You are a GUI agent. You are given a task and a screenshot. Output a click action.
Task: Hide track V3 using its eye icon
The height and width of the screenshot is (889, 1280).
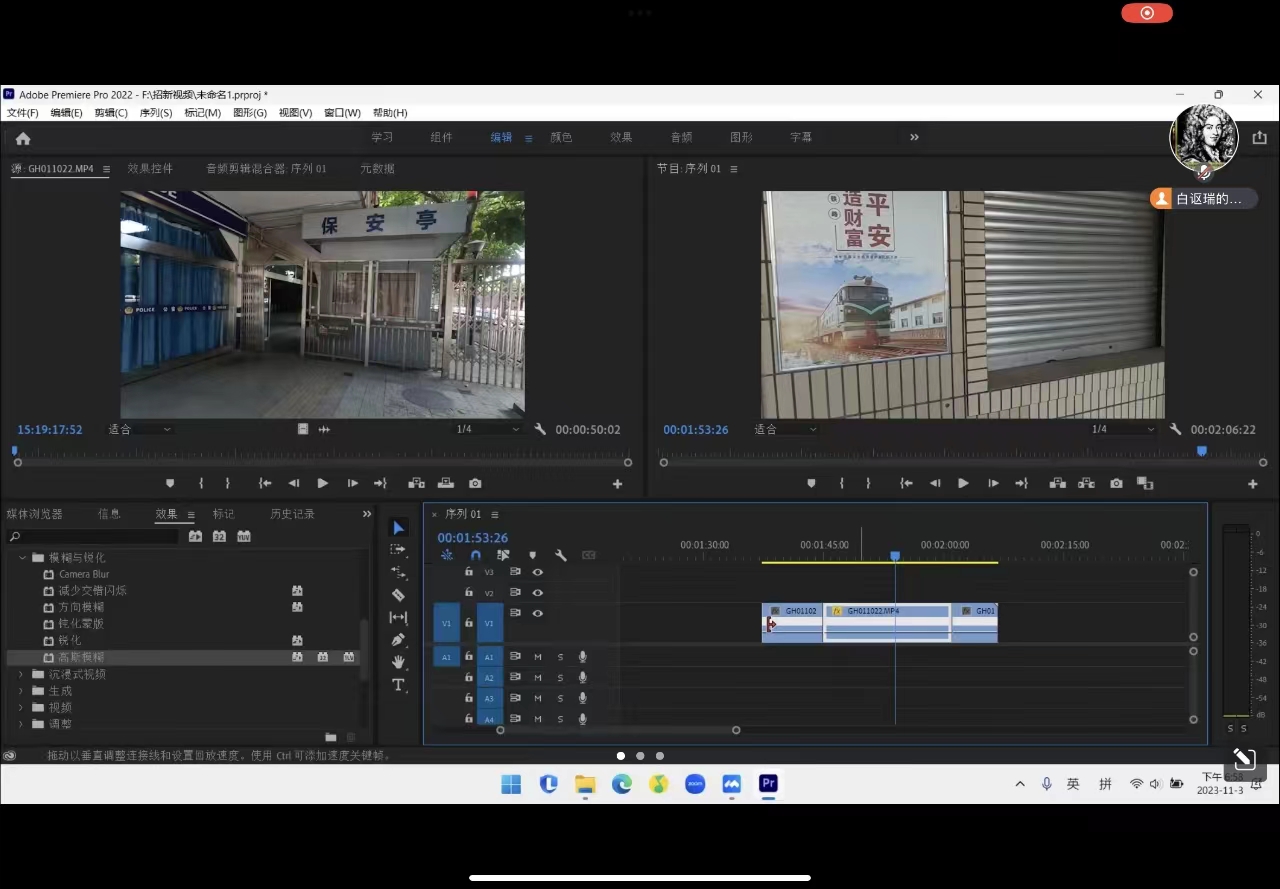[538, 572]
